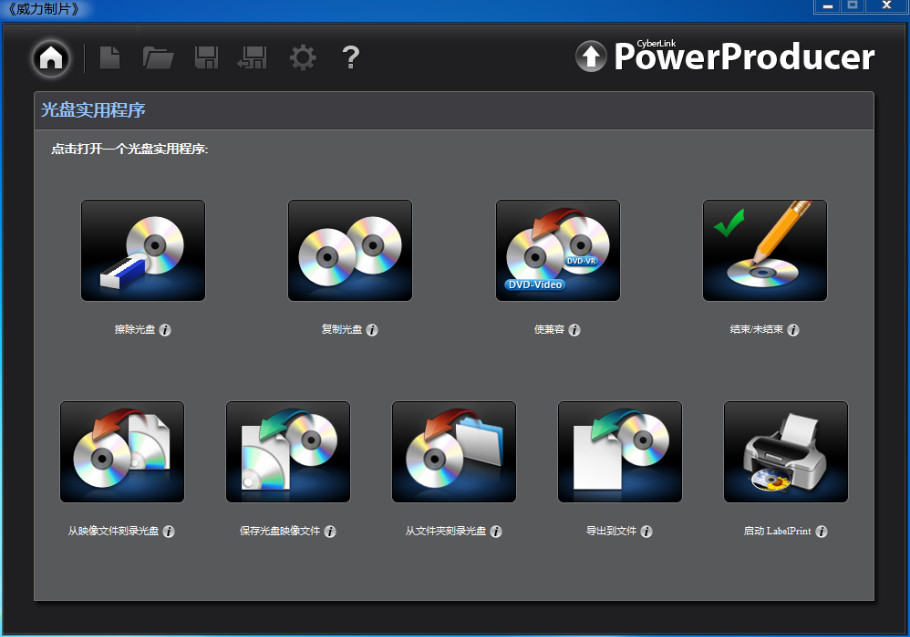Open the 导出到文件 export to file utility
Screen dimensions: 910x637
[x=620, y=451]
